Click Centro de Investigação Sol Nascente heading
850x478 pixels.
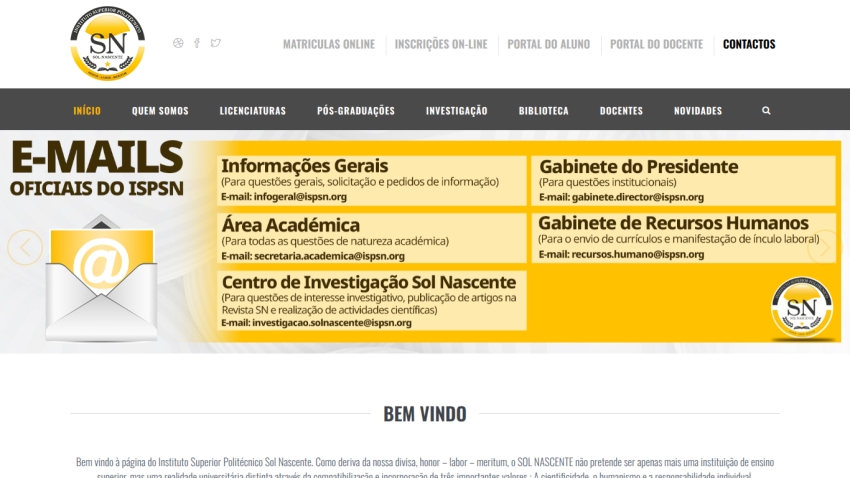369,282
